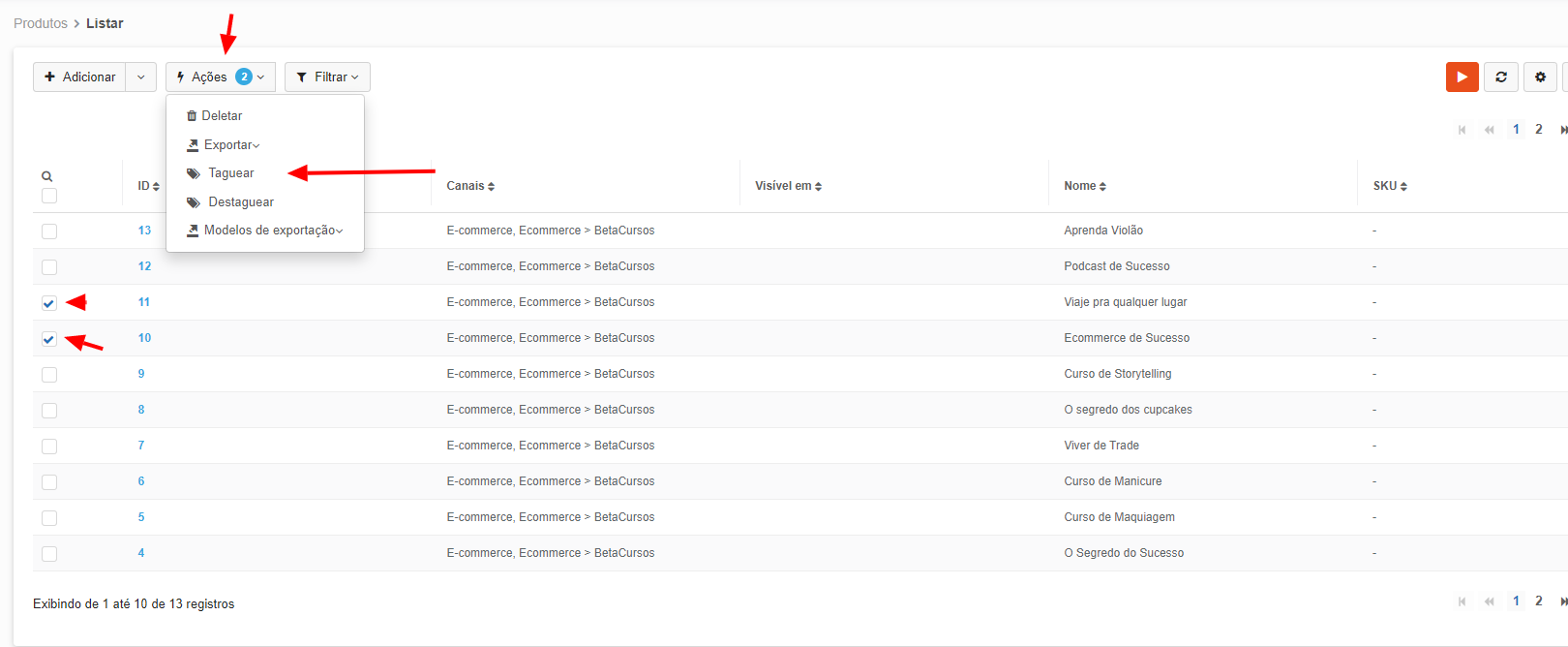Choose Taguear from the actions menu
Image resolution: width=1568 pixels, height=647 pixels.
[x=230, y=173]
